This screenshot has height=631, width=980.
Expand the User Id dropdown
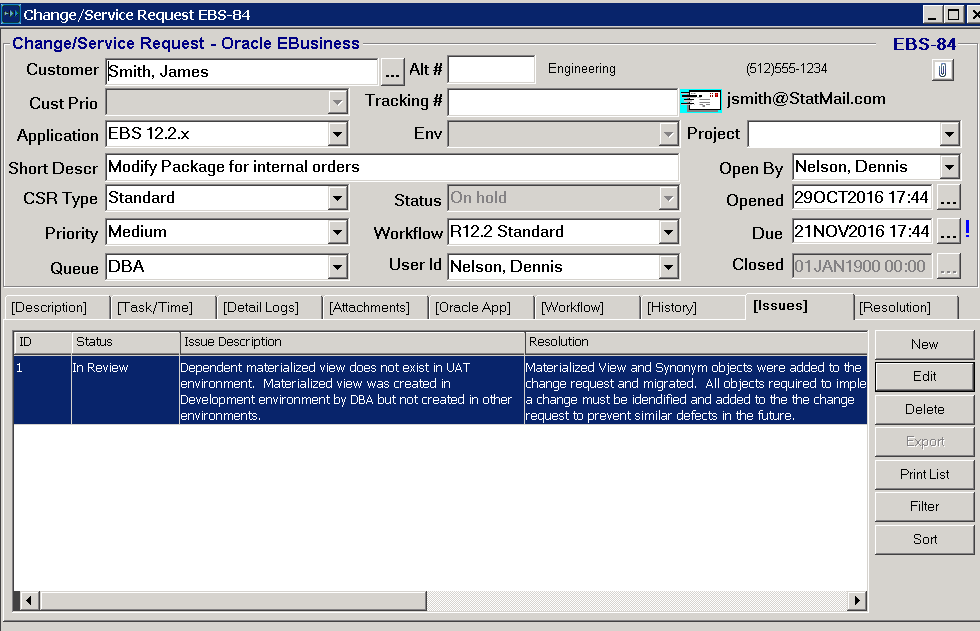pyautogui.click(x=668, y=267)
